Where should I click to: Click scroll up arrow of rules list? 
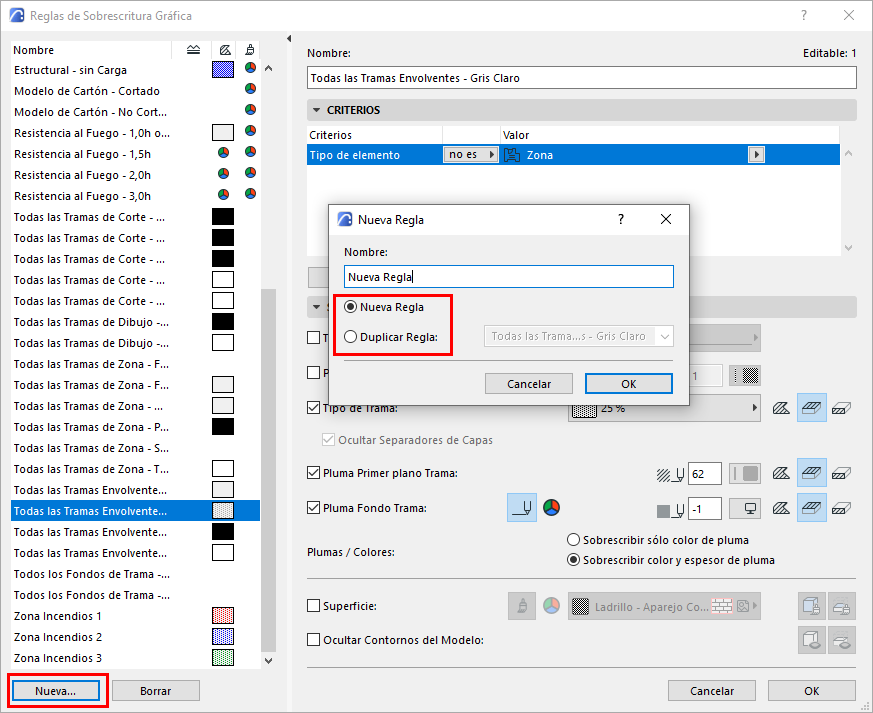point(268,68)
